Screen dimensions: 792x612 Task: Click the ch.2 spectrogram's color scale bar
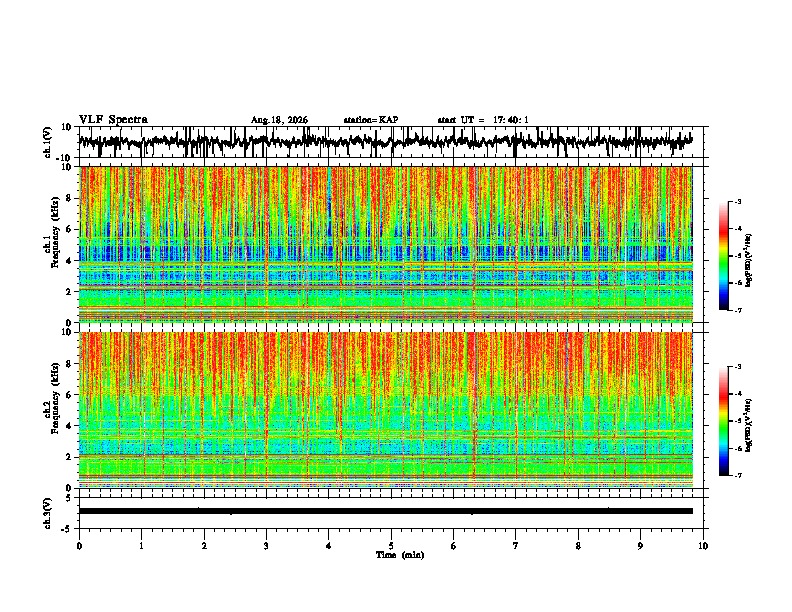pos(723,421)
